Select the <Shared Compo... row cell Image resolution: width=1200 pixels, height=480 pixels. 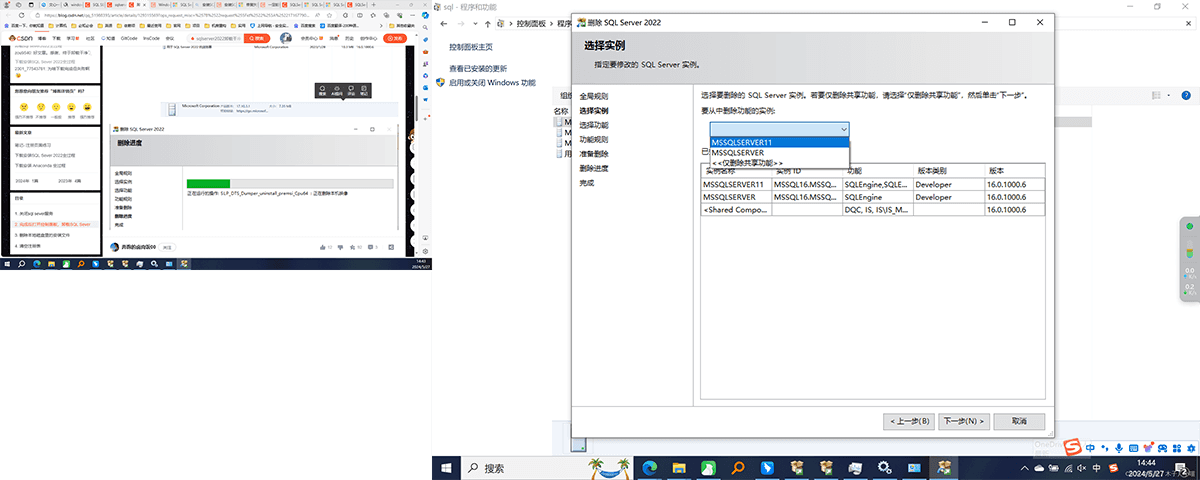736,210
